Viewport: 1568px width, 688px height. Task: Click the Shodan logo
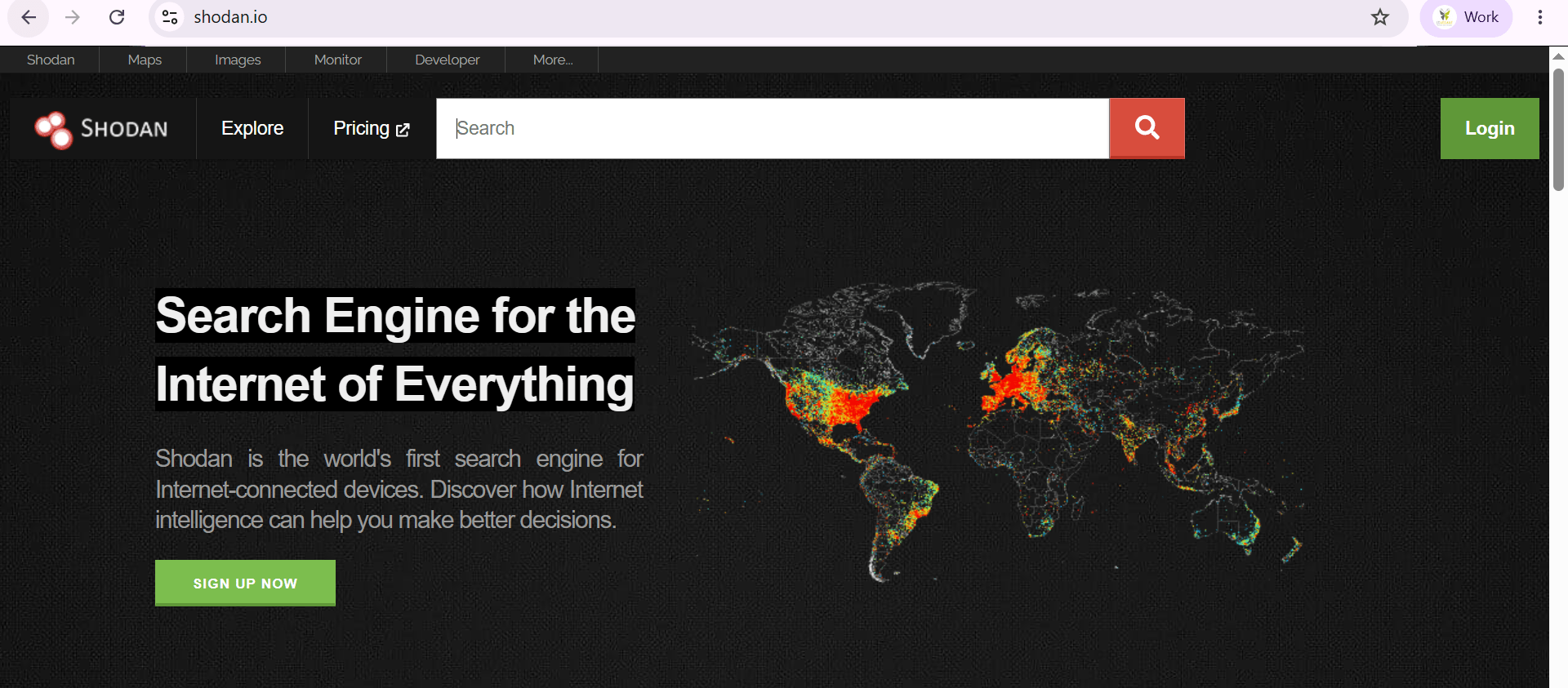(101, 129)
